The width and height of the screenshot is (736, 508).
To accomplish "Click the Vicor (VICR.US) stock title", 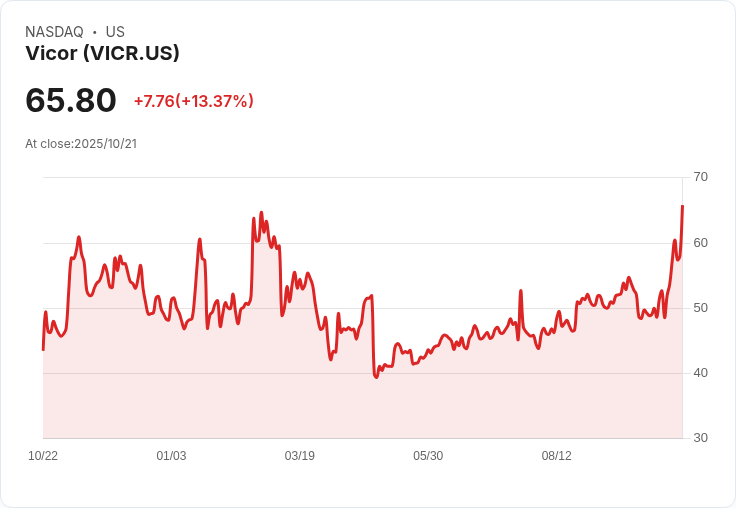I will [x=102, y=54].
